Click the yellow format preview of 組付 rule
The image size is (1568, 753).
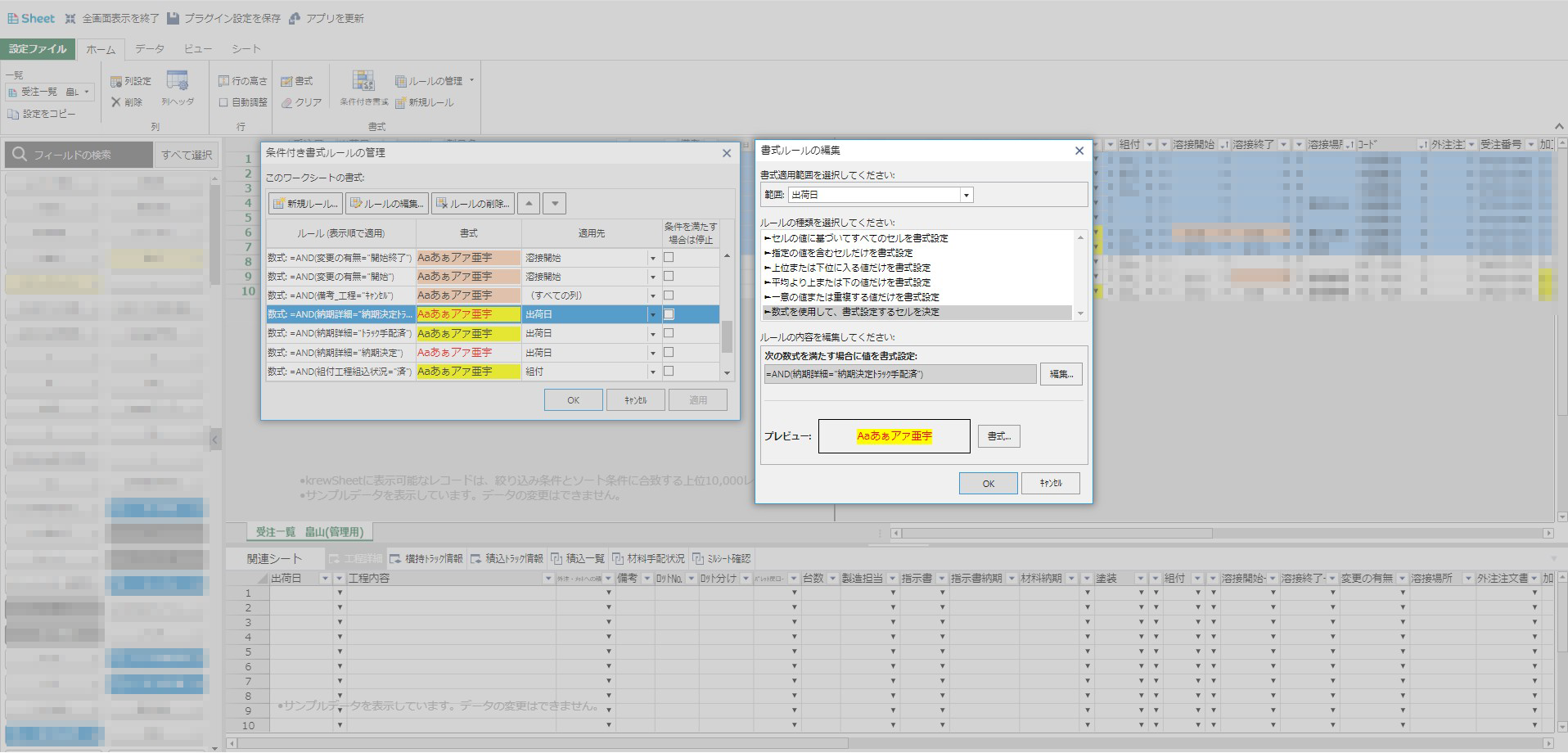coord(468,372)
